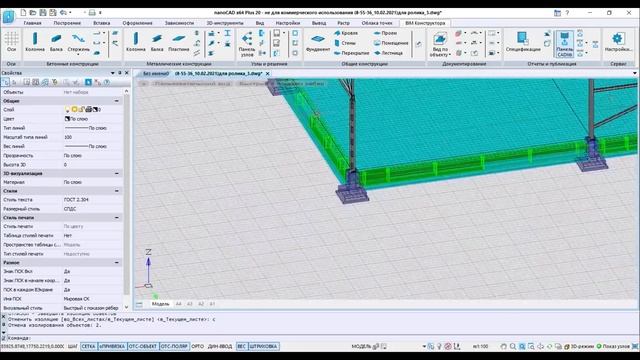
Task: Toggle ВЕС lineweight display
Action: coord(242,347)
